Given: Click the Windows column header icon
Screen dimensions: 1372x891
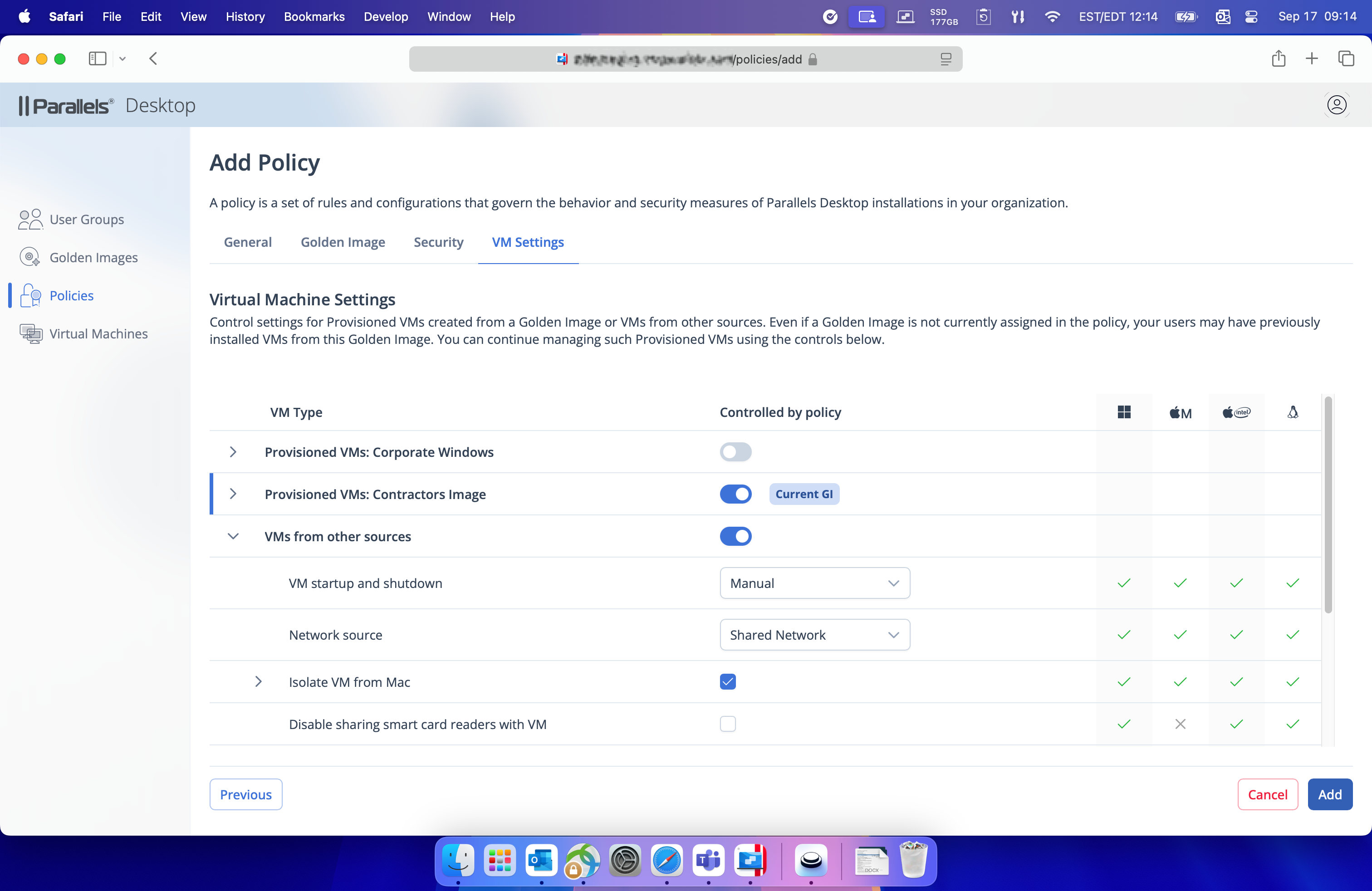Looking at the screenshot, I should click(x=1123, y=412).
